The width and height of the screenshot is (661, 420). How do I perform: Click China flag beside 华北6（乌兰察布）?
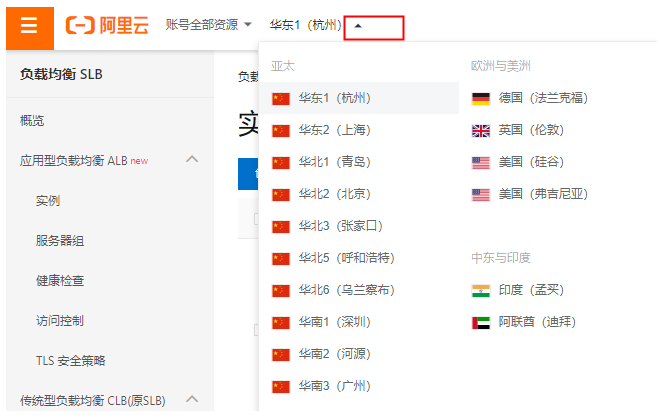tap(281, 291)
